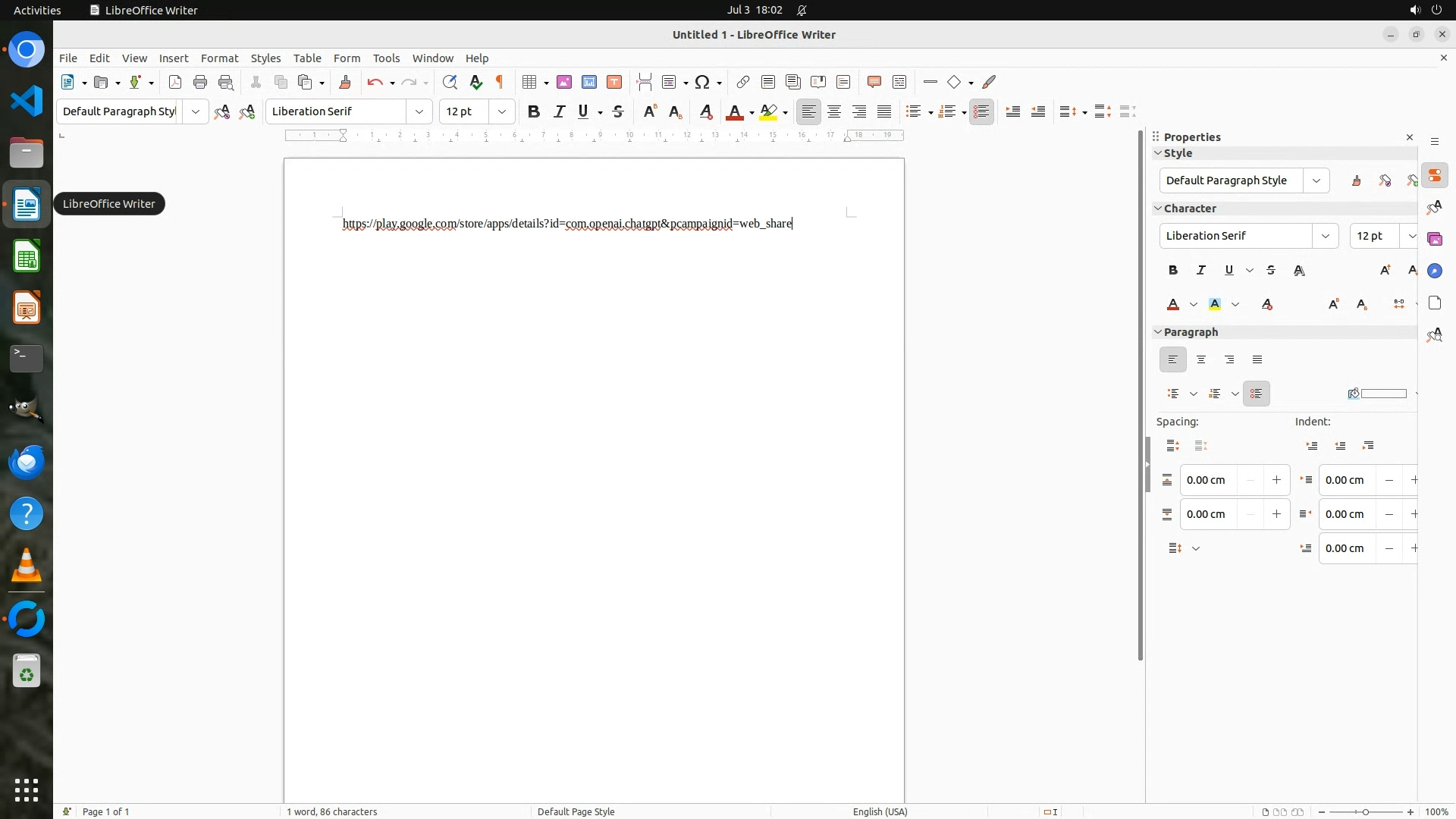This screenshot has height=819, width=1456.
Task: Click the Above Paragraph Spacing value field
Action: (x=1208, y=480)
